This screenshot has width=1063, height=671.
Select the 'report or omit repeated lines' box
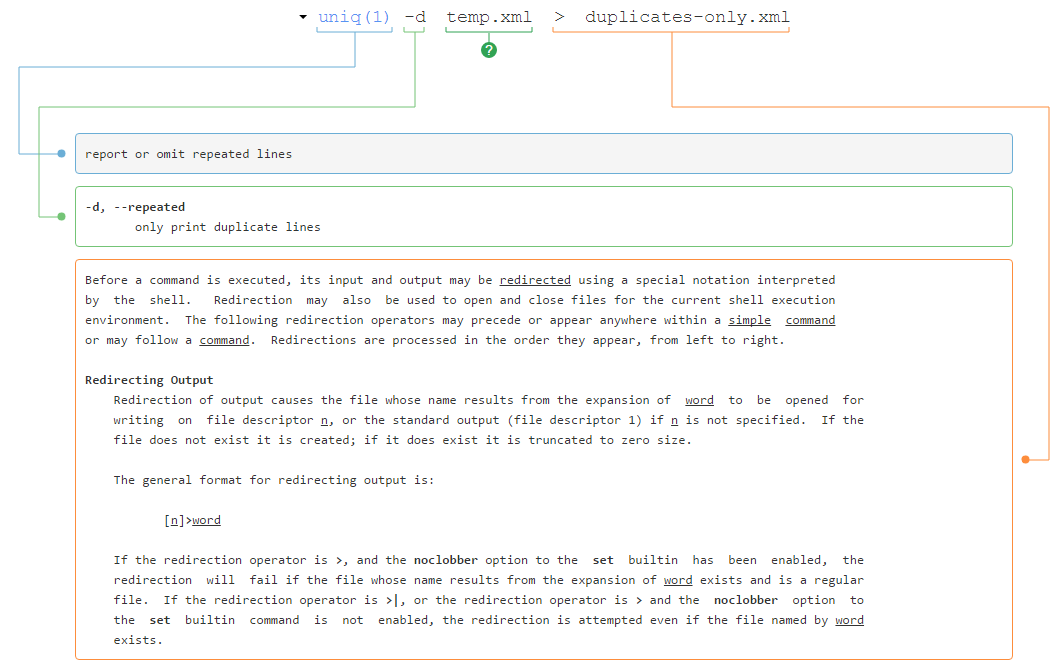click(x=543, y=154)
